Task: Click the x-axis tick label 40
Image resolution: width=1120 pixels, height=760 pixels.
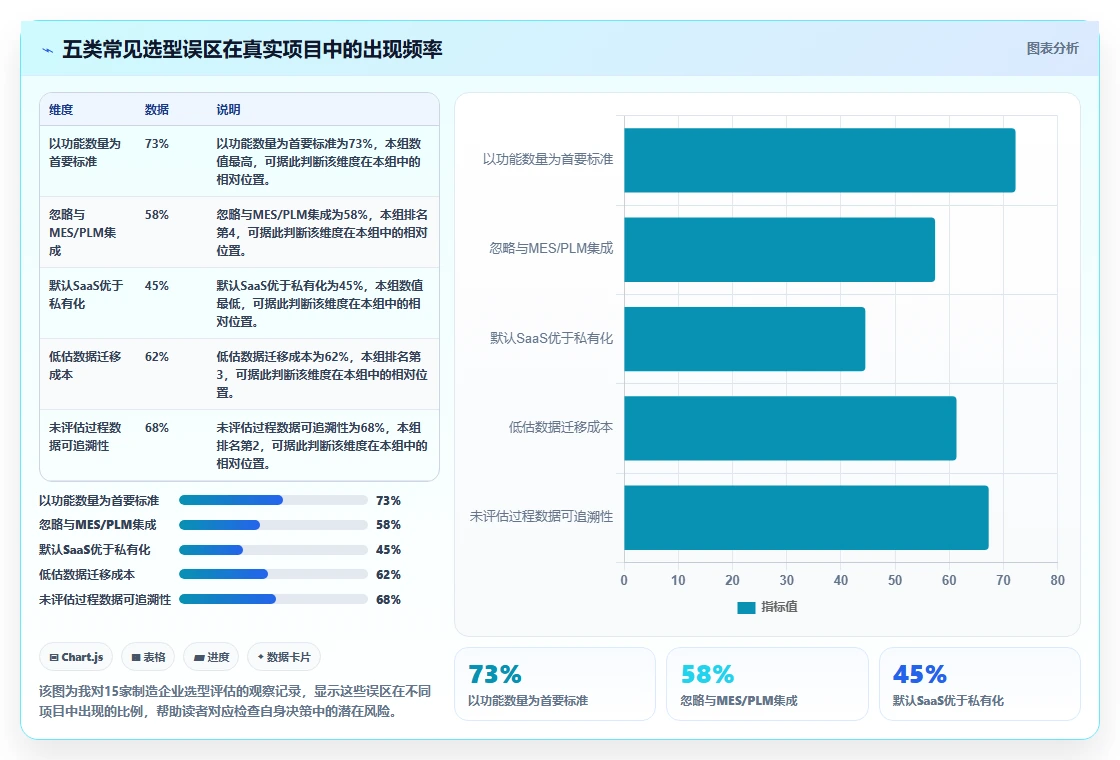Action: [x=841, y=580]
